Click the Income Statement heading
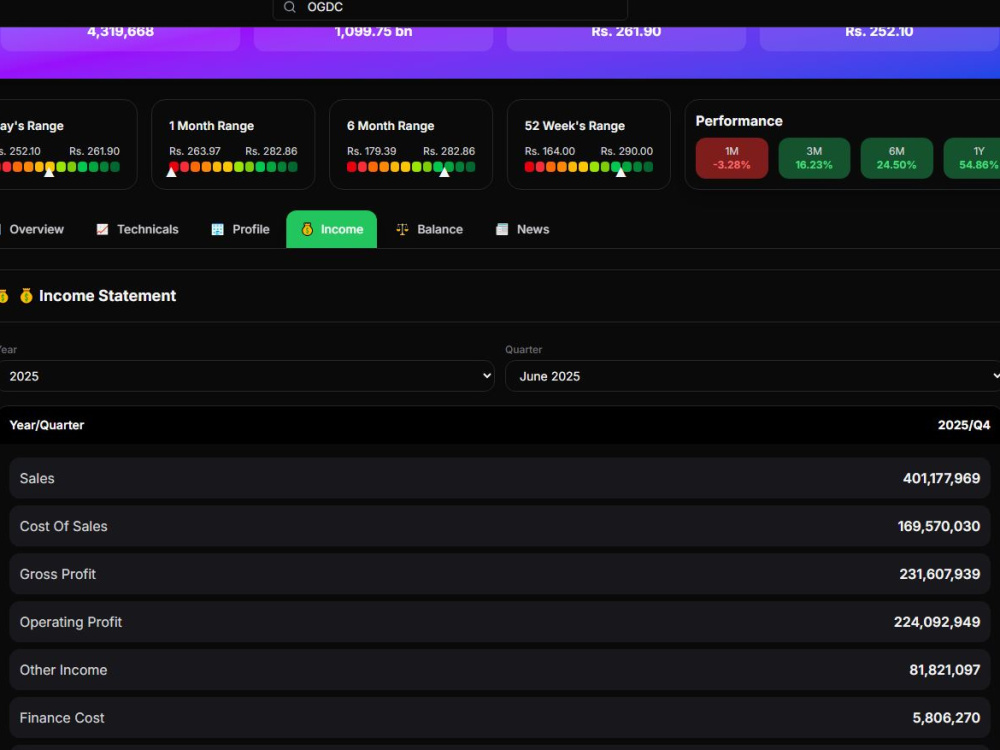 [108, 296]
